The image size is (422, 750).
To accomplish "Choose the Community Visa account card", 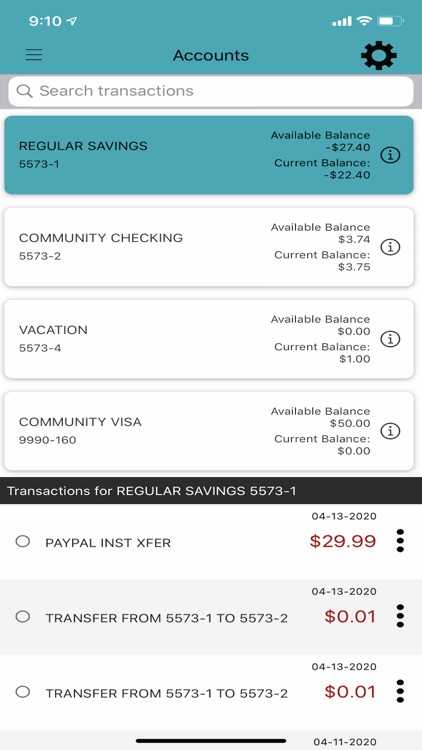I will (x=209, y=431).
